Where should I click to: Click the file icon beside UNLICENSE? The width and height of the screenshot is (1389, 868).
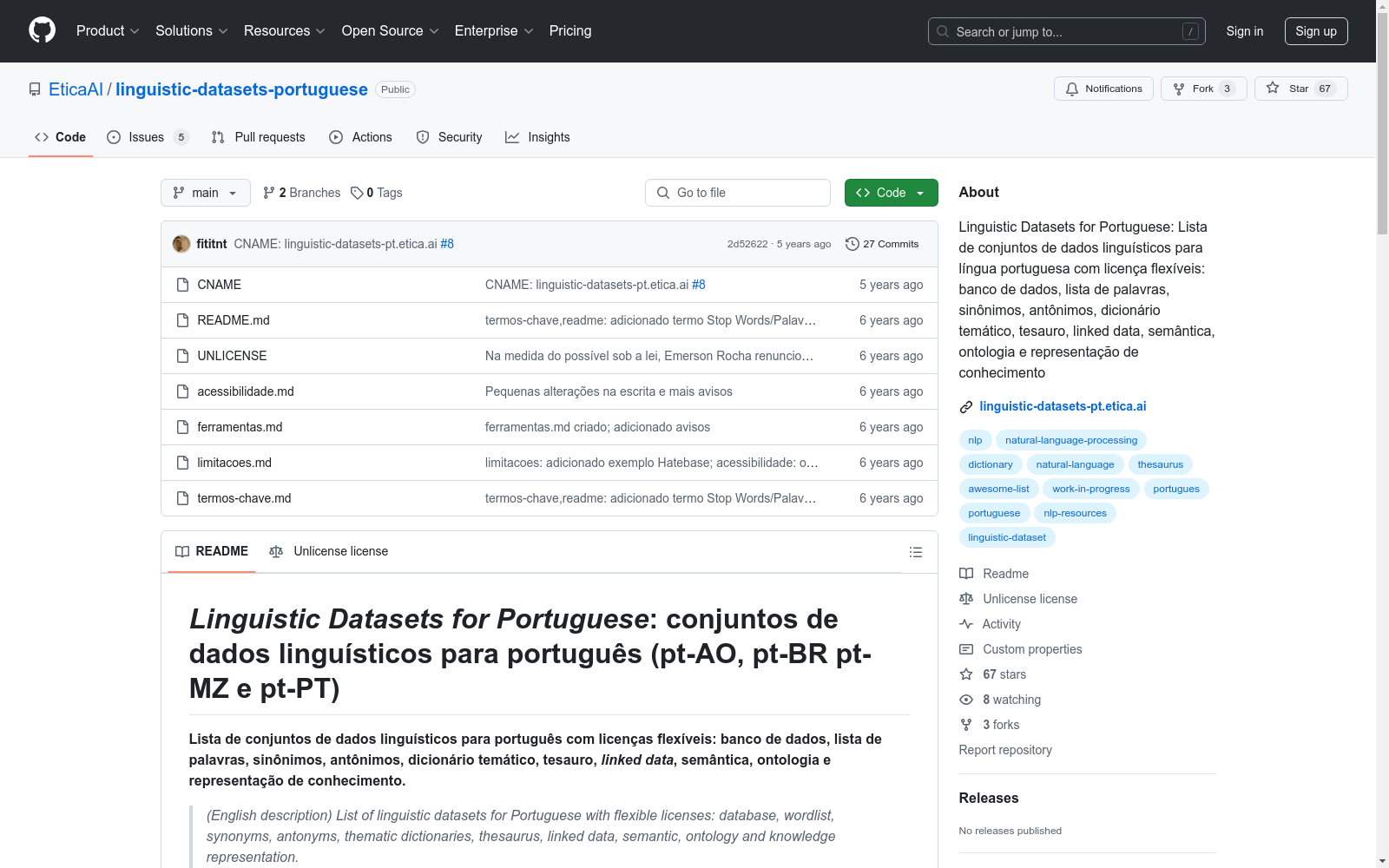coord(182,356)
